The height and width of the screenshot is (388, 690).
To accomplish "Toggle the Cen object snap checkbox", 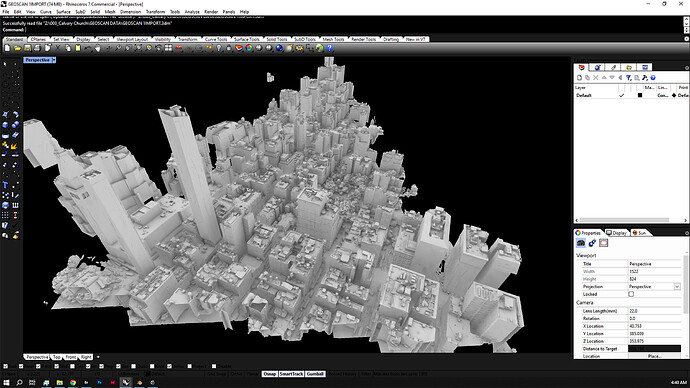I will 73,366.
